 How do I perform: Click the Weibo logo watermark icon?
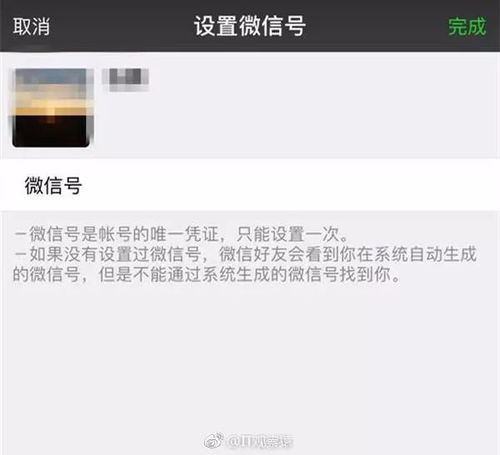(x=214, y=441)
